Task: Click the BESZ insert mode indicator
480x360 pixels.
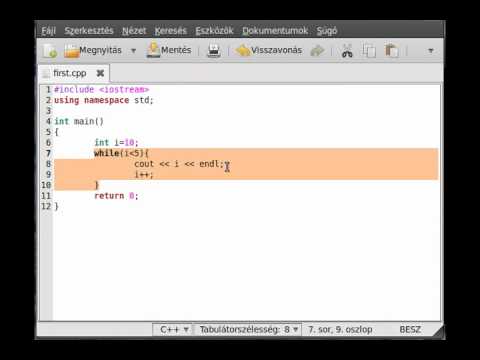Action: (410, 330)
